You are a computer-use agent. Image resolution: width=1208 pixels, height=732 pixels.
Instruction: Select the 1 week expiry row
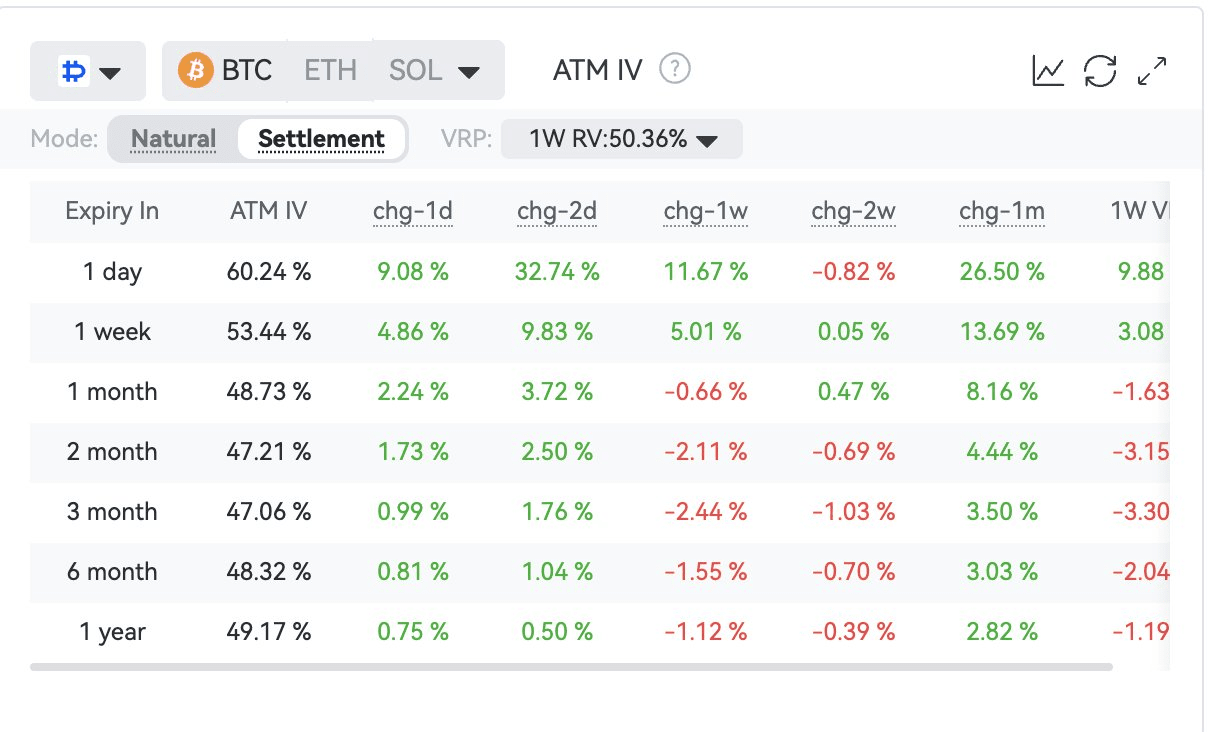(x=112, y=332)
